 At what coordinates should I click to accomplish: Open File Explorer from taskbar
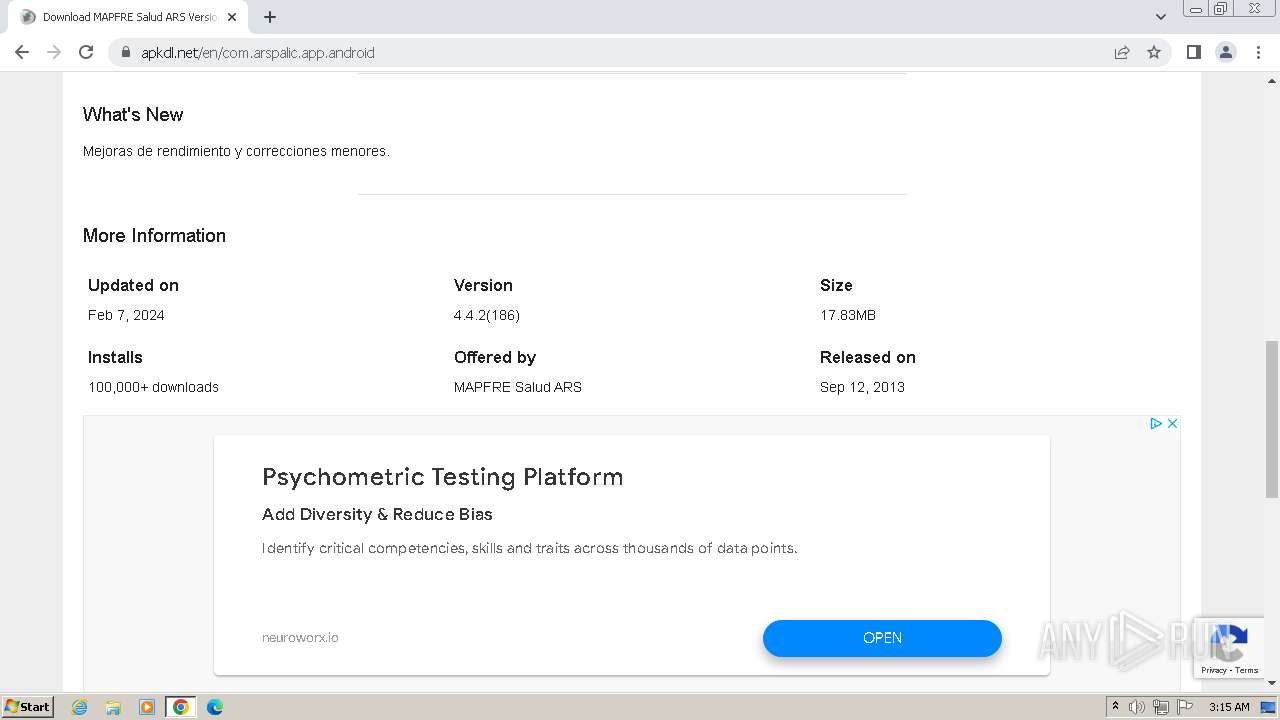pyautogui.click(x=113, y=707)
